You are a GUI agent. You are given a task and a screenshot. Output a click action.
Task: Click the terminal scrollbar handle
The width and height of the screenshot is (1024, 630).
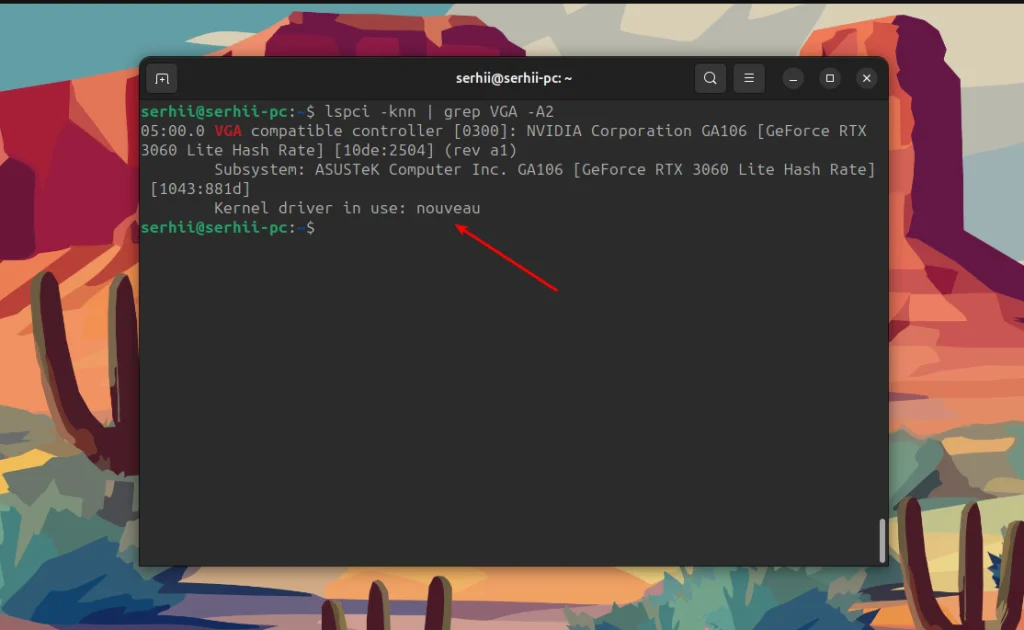(x=882, y=540)
